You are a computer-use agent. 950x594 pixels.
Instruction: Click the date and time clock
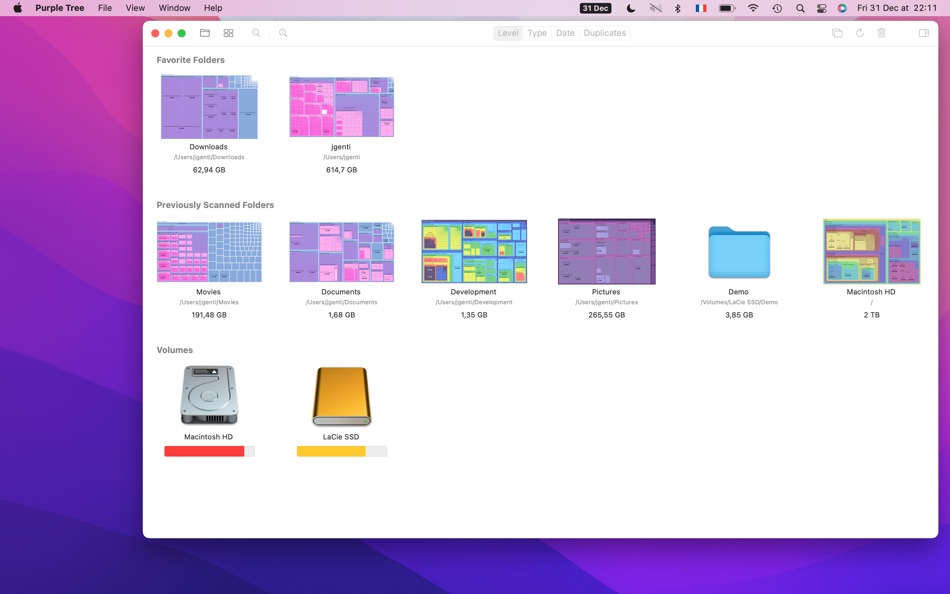pyautogui.click(x=897, y=8)
